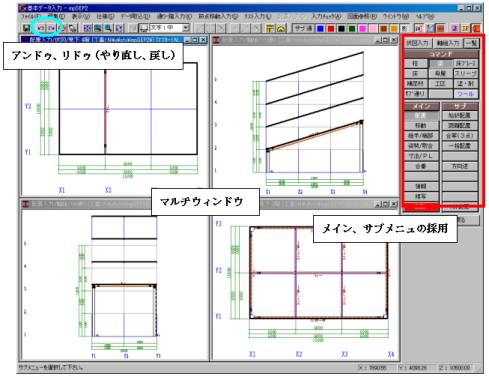
Task: Choose 距離配置 in the サブ menu
Action: click(x=460, y=126)
